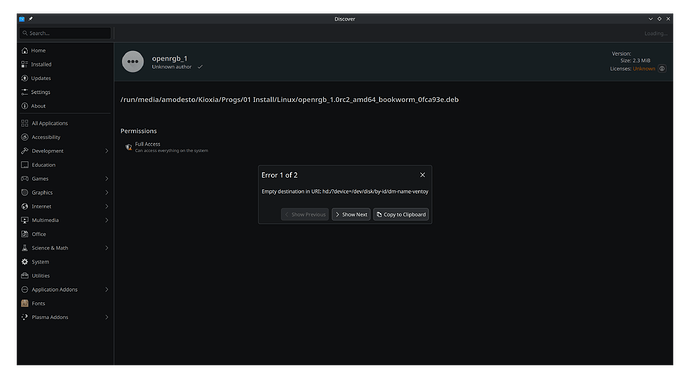Click the Application Addons icon
690x385 pixels.
[25, 290]
